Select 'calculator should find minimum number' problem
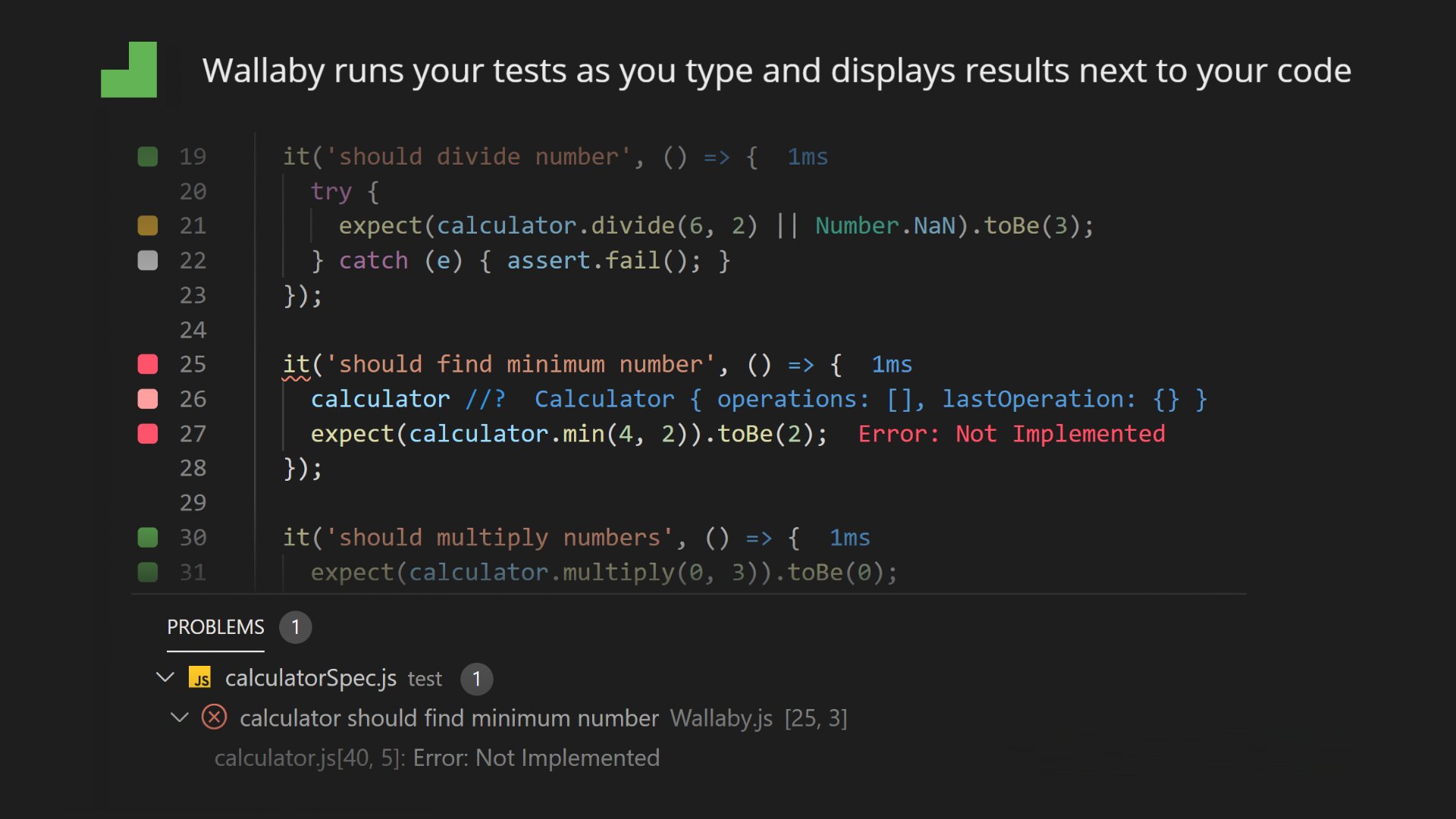Image resolution: width=1456 pixels, height=819 pixels. [449, 718]
